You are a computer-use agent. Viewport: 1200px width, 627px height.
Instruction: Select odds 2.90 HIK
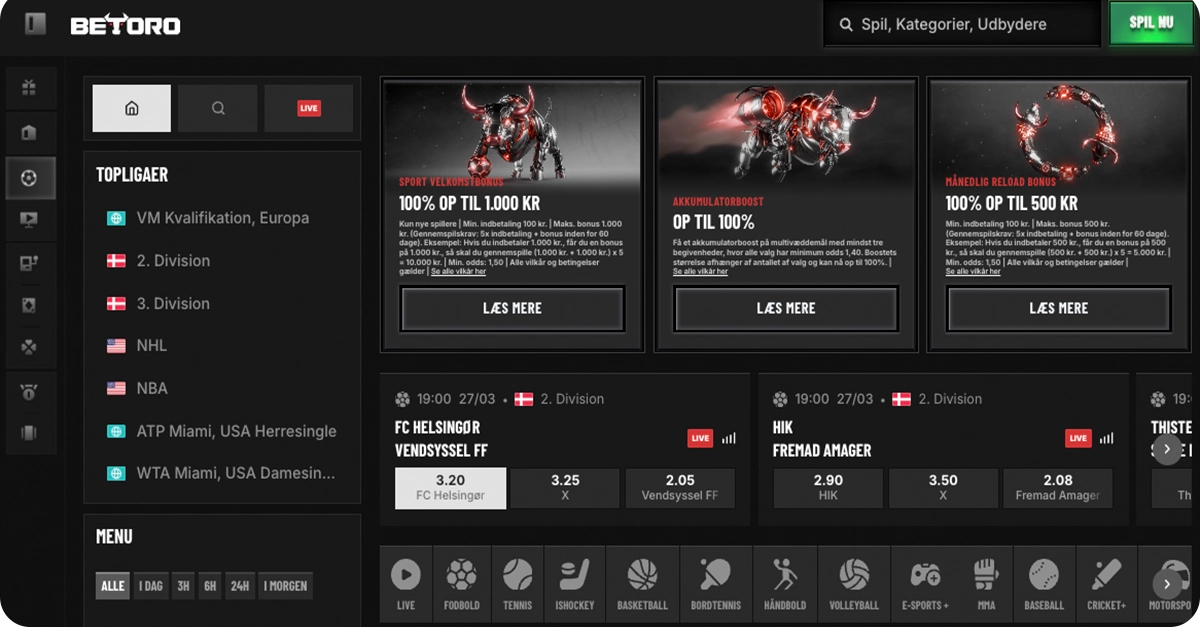tap(828, 488)
